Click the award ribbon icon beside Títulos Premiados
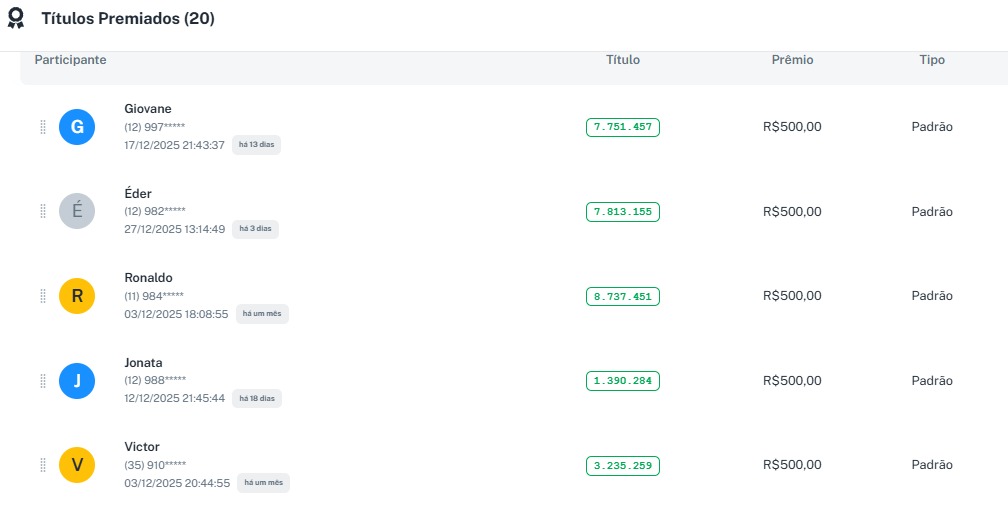Image resolution: width=1008 pixels, height=515 pixels. tap(16, 19)
